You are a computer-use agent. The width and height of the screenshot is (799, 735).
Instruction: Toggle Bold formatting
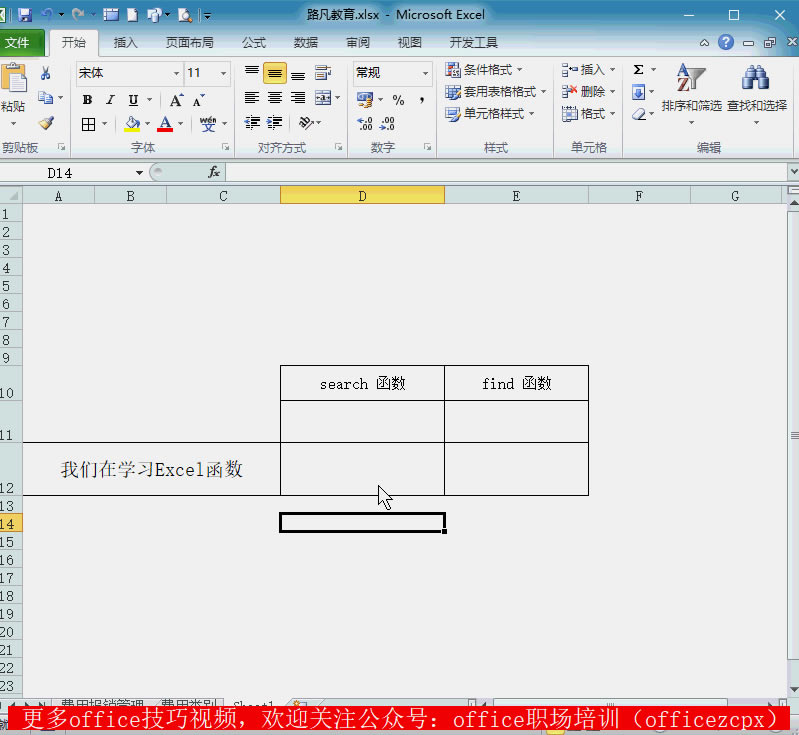[x=88, y=99]
